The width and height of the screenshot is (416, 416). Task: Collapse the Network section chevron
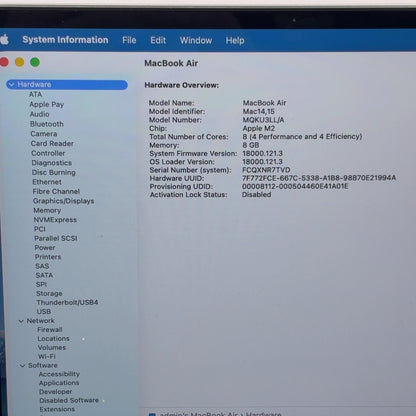(21, 321)
